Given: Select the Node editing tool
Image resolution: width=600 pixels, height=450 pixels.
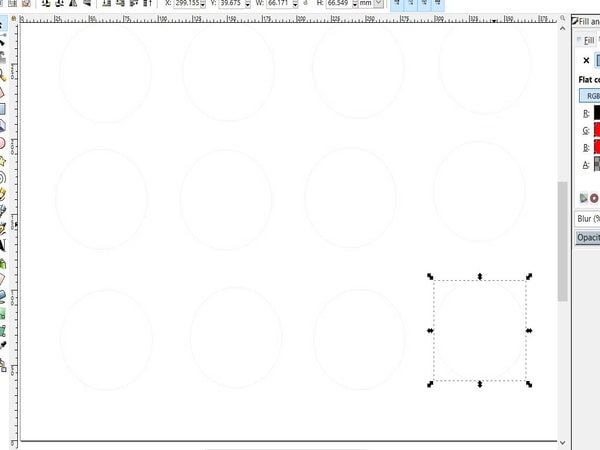Looking at the screenshot, I should (x=2, y=40).
